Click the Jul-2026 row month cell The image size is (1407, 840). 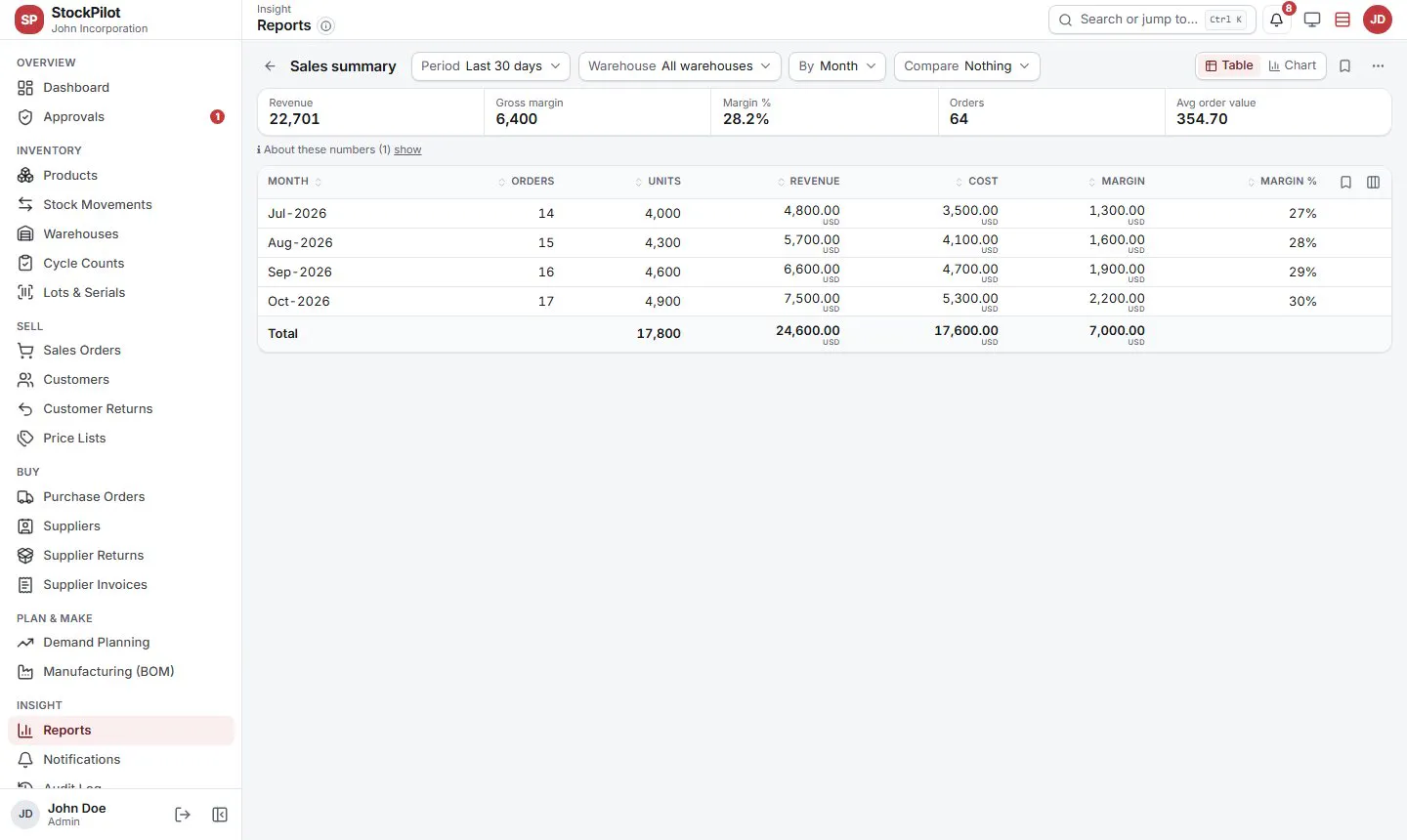click(x=297, y=214)
